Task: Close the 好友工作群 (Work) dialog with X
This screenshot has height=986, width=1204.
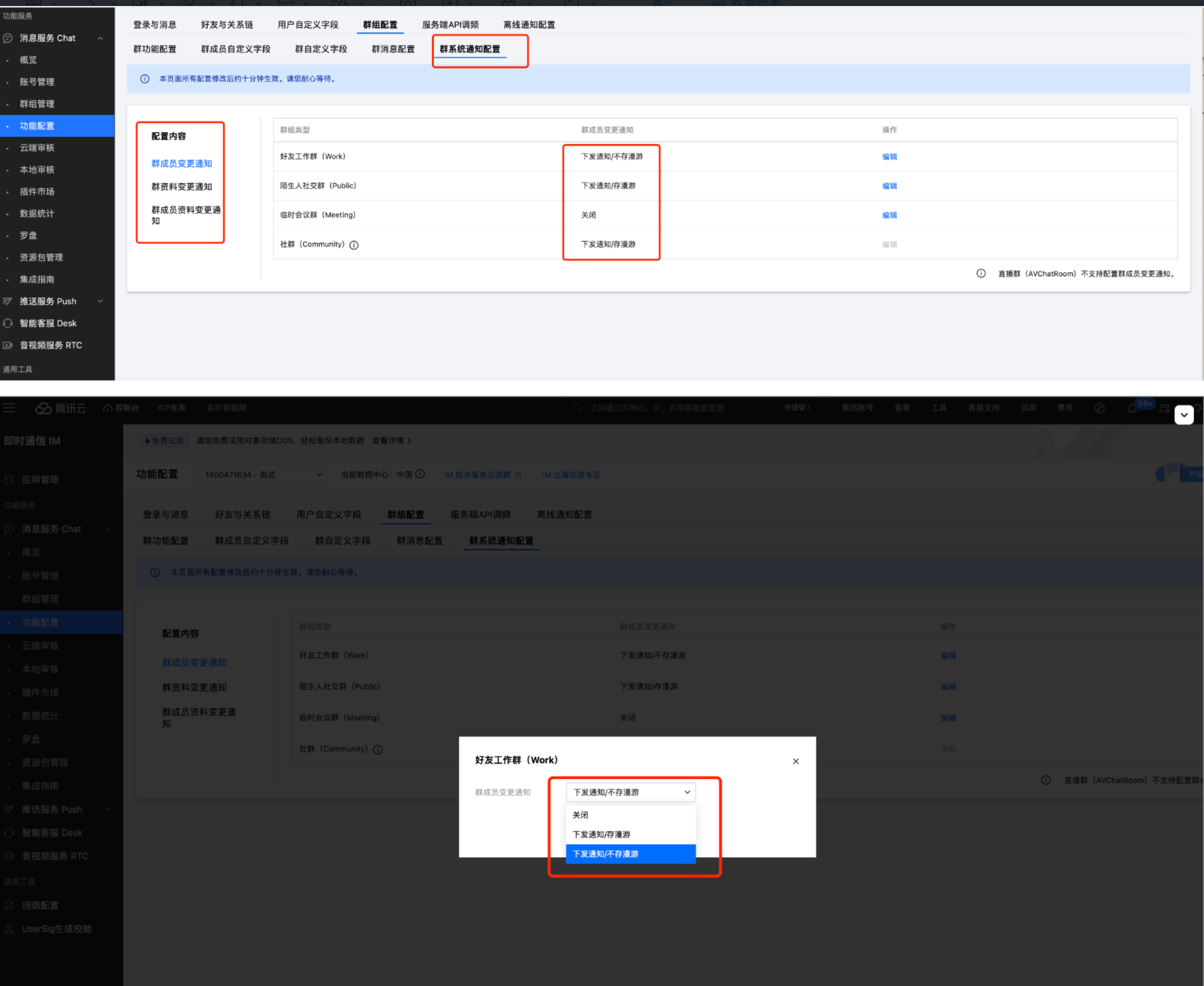Action: click(x=796, y=761)
